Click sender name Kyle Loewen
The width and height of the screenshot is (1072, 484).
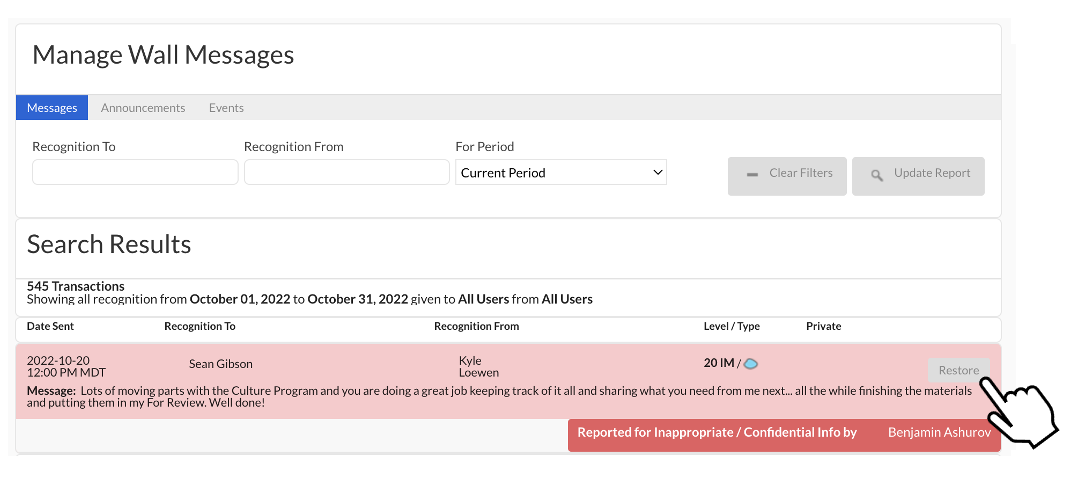click(479, 366)
